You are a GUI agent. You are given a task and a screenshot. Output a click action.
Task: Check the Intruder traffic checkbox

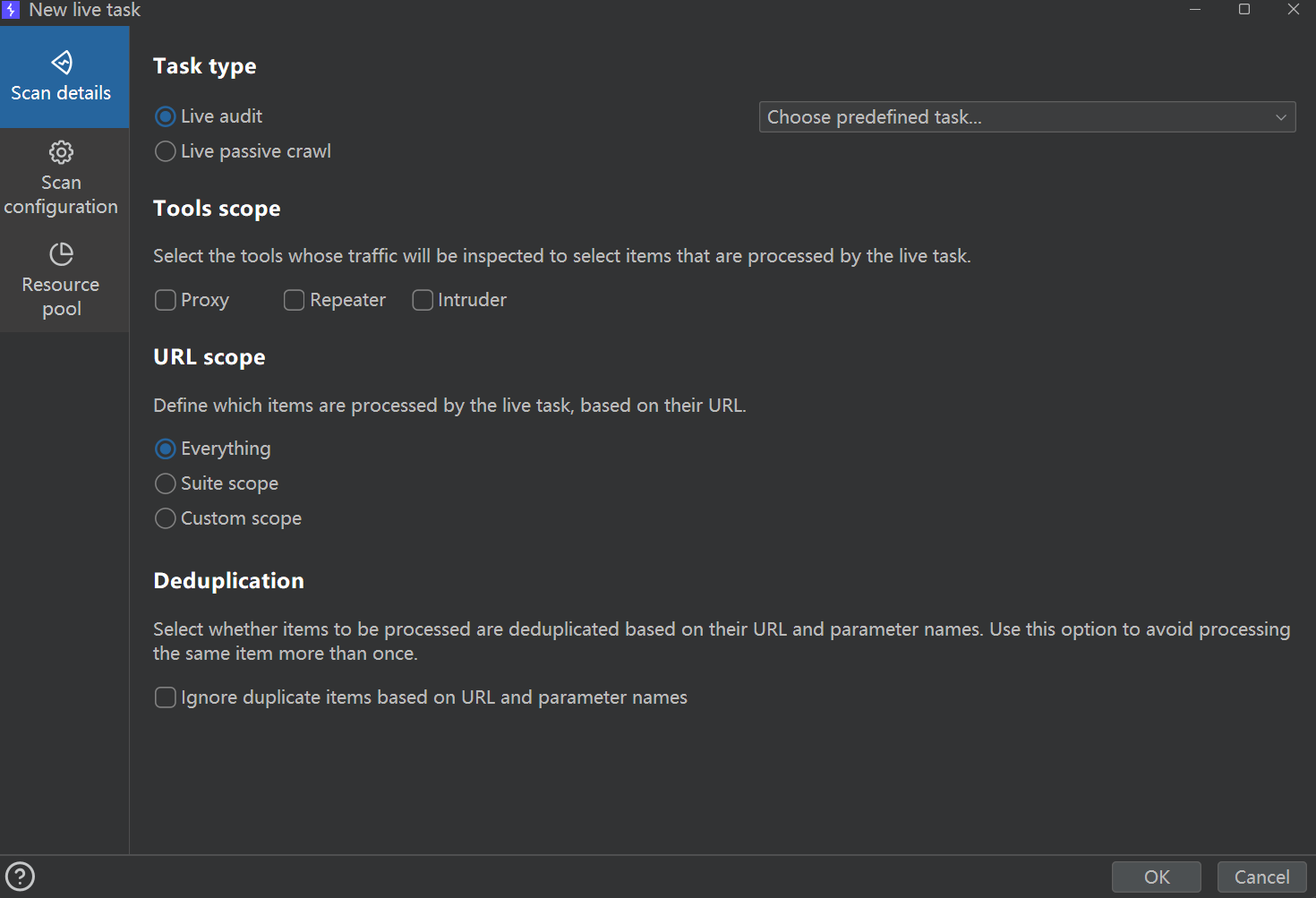423,300
